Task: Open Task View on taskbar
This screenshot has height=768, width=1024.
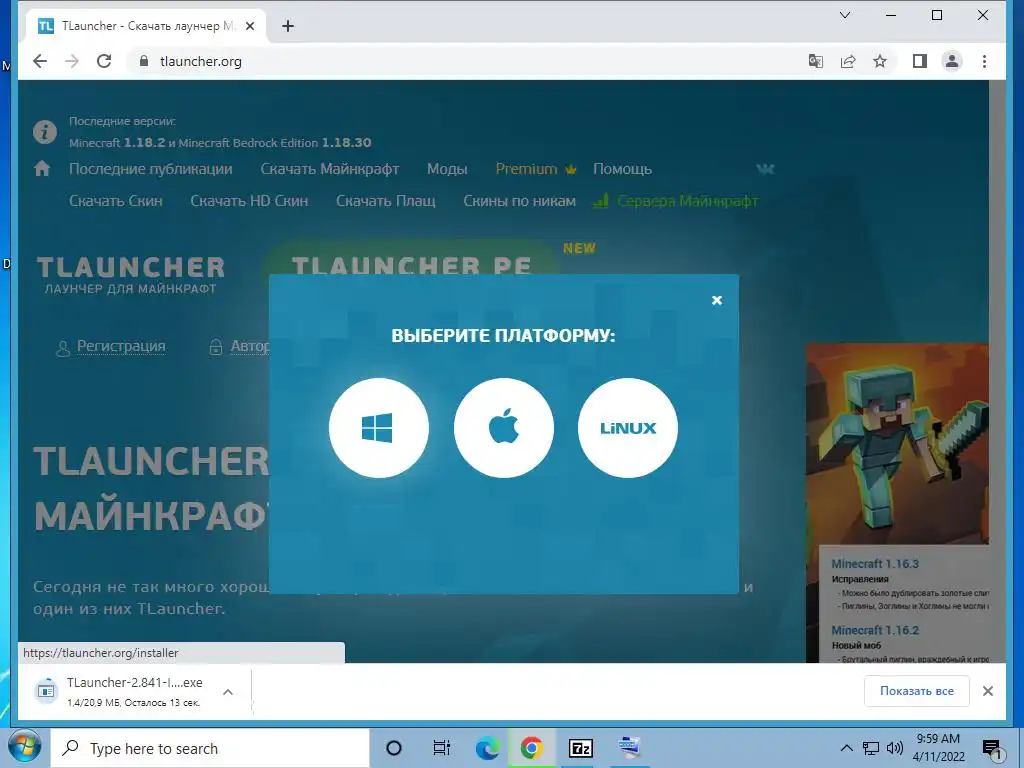Action: click(x=442, y=748)
